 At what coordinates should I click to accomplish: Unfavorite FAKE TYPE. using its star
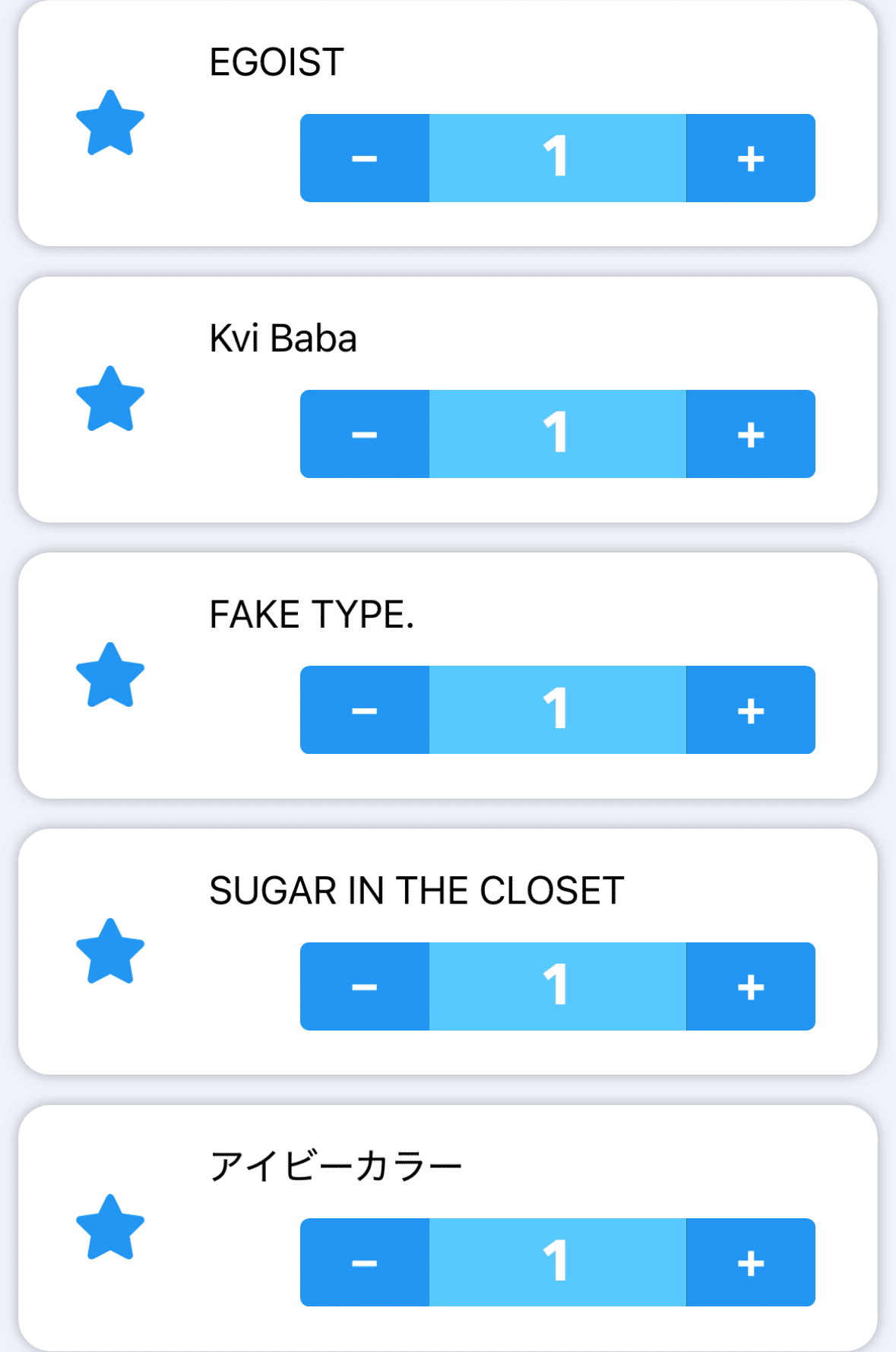click(110, 676)
